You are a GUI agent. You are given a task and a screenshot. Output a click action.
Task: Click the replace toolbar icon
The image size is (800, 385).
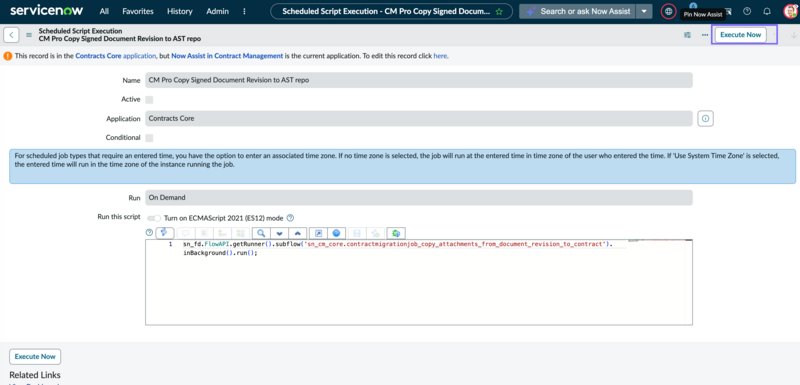coord(222,233)
